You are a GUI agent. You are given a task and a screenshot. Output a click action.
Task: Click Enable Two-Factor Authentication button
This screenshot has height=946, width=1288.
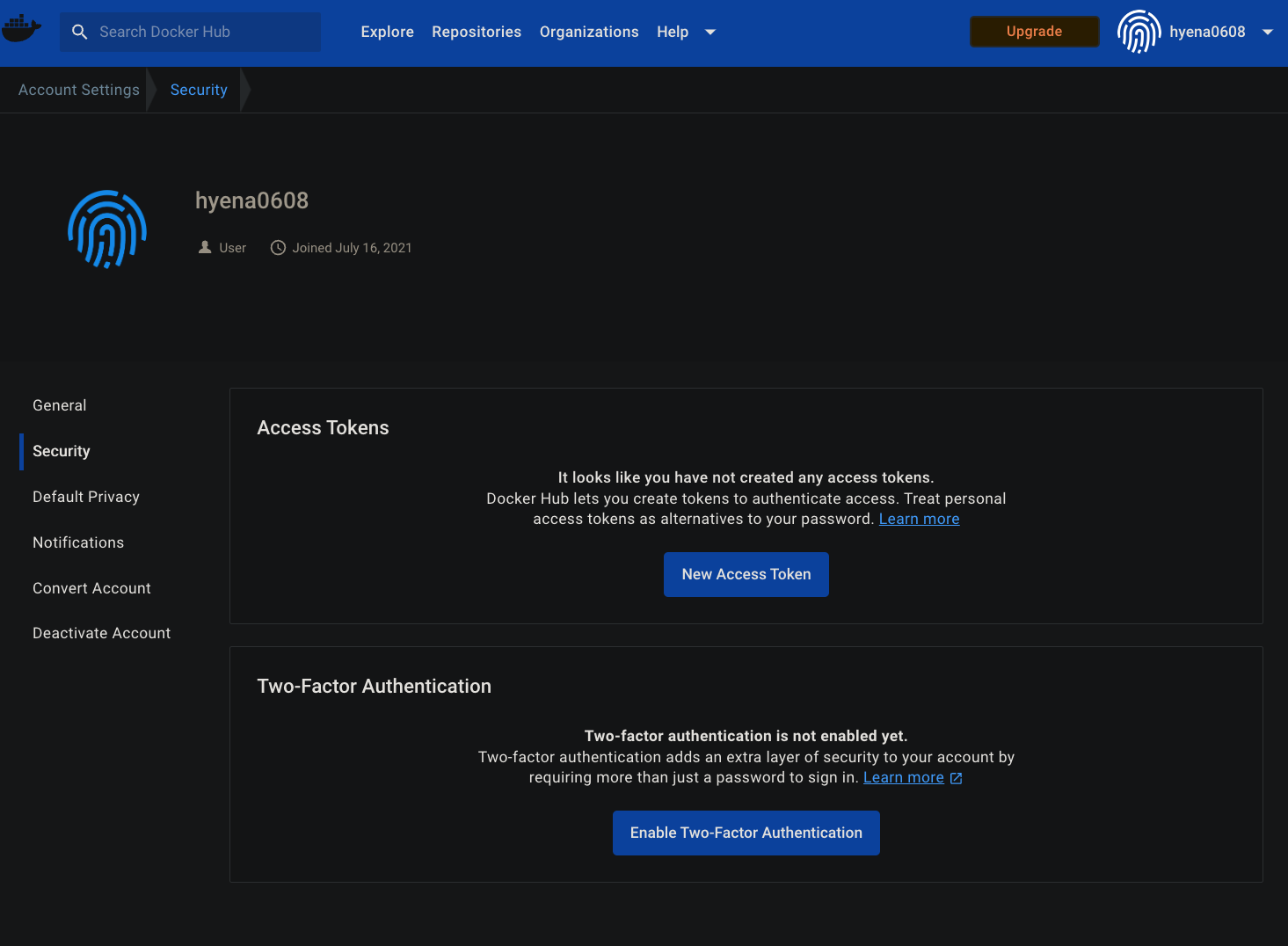point(746,833)
